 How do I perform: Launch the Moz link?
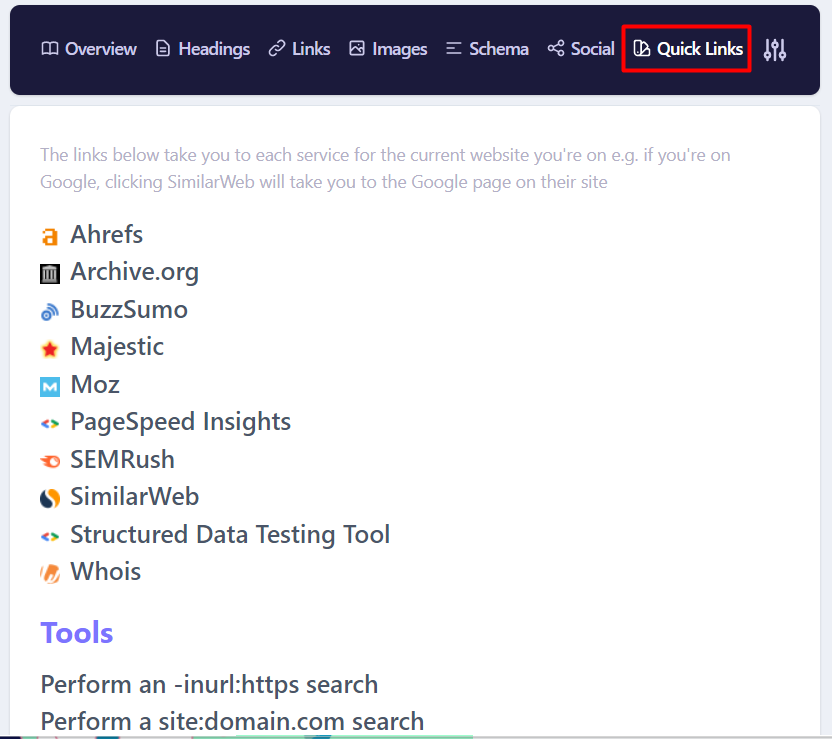pyautogui.click(x=96, y=385)
